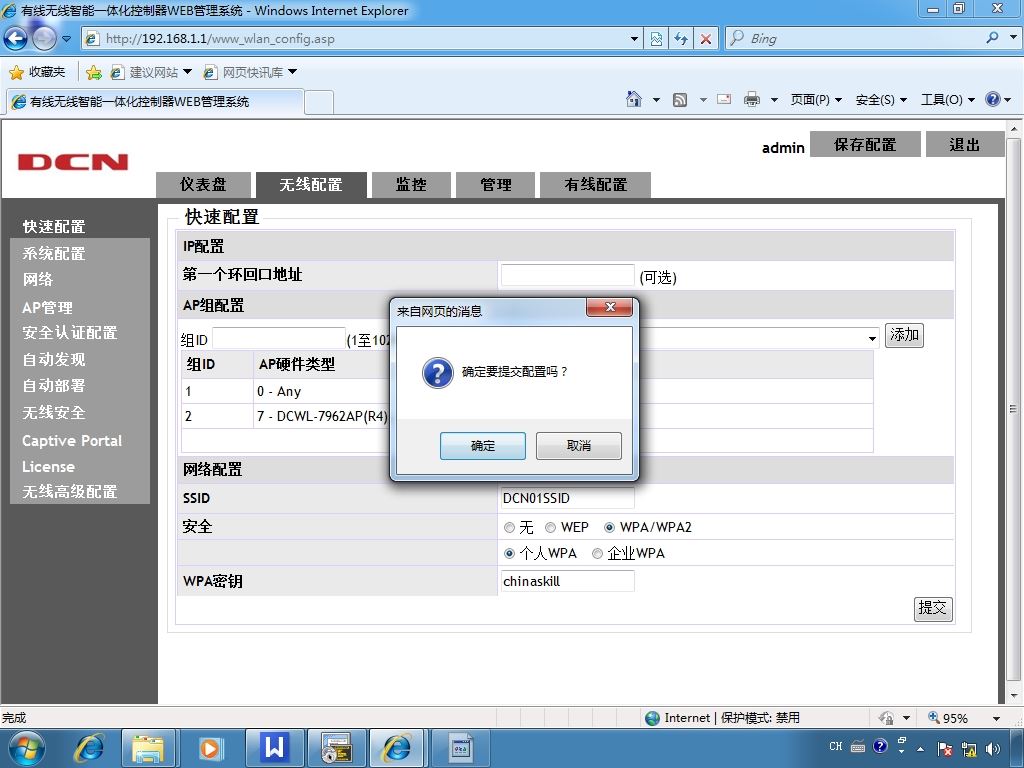
Task: Click 取消 in the confirmation dialog
Action: coord(579,446)
